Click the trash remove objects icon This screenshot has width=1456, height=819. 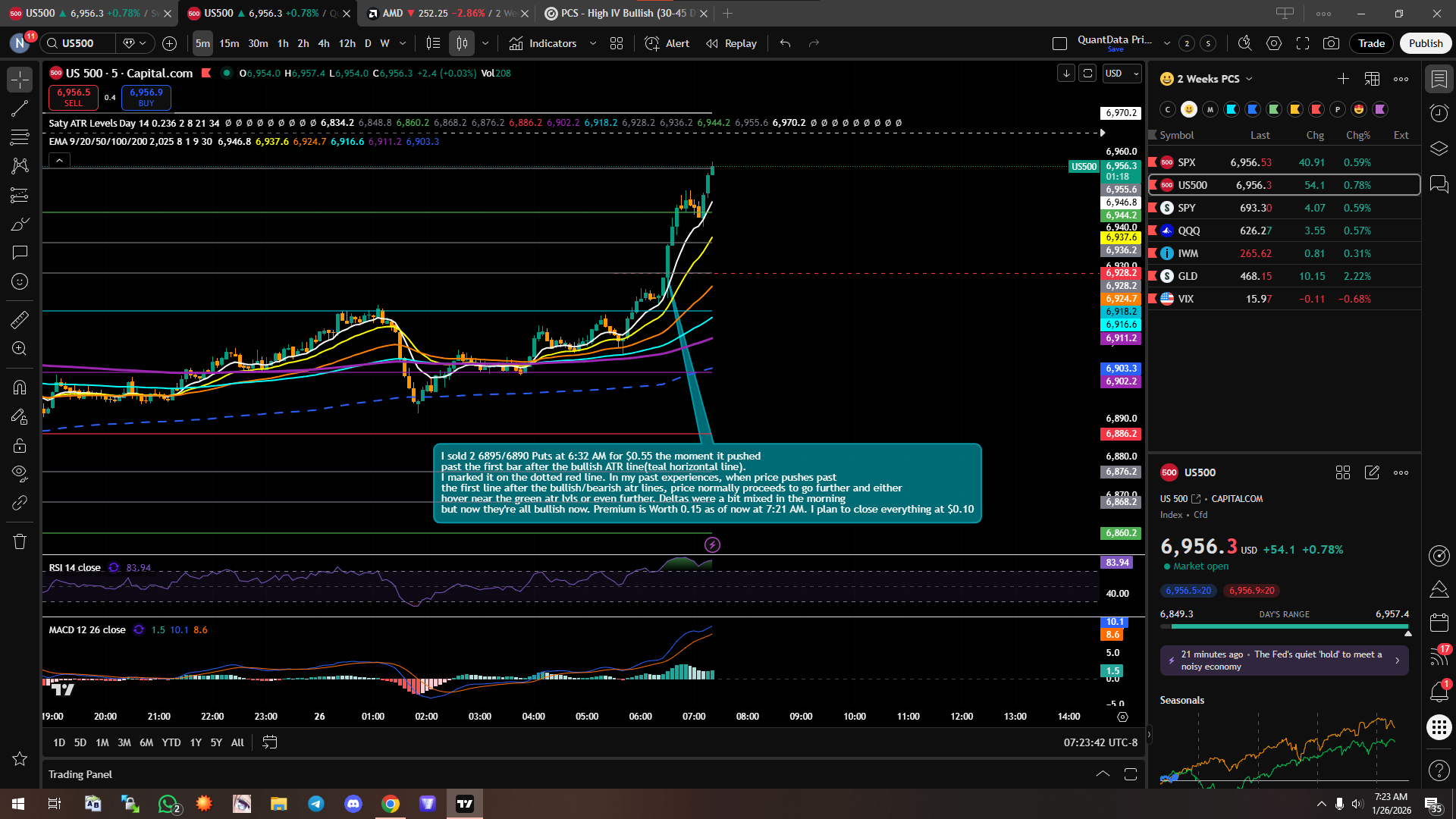coord(20,541)
